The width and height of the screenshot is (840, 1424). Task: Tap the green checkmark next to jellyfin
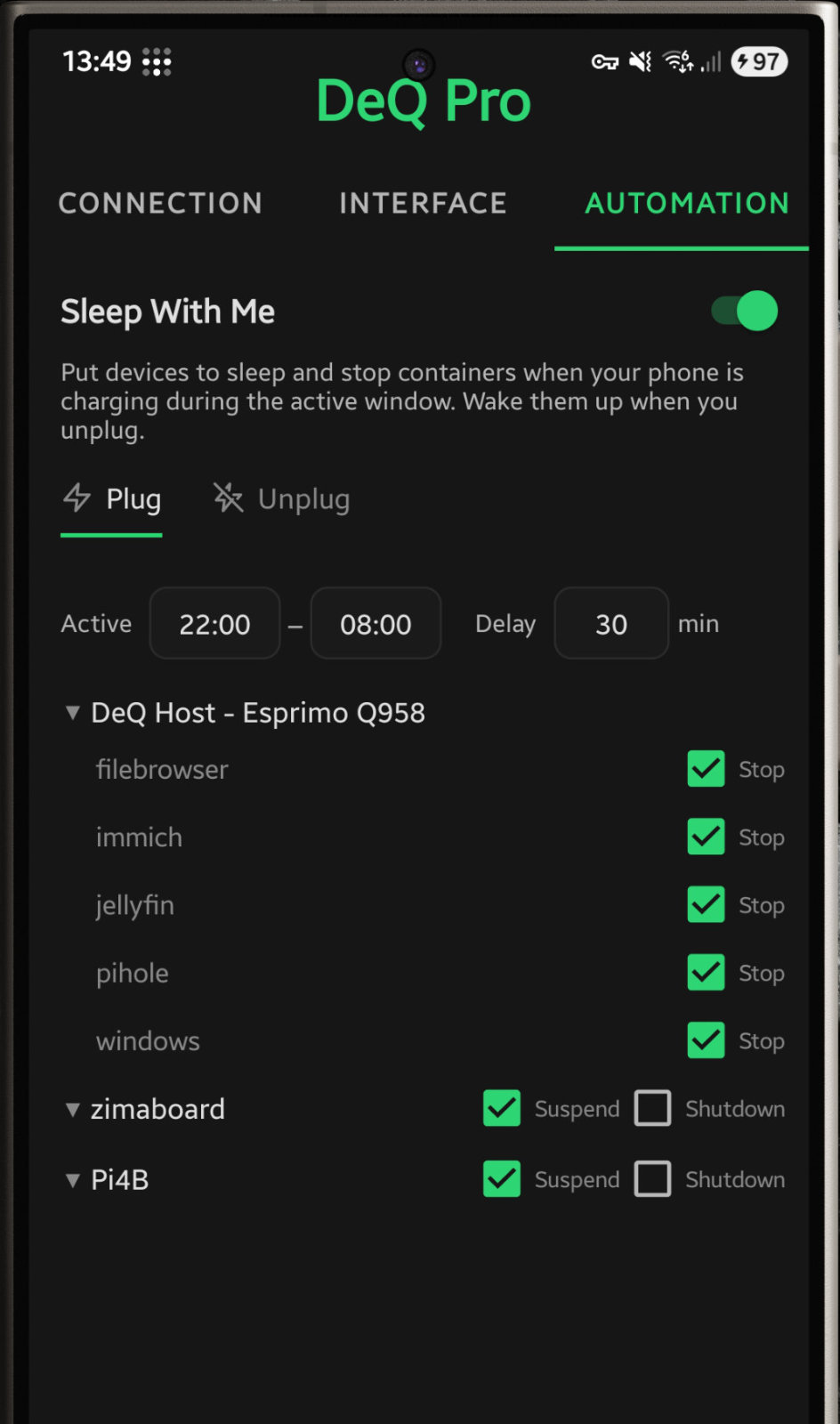click(x=705, y=904)
